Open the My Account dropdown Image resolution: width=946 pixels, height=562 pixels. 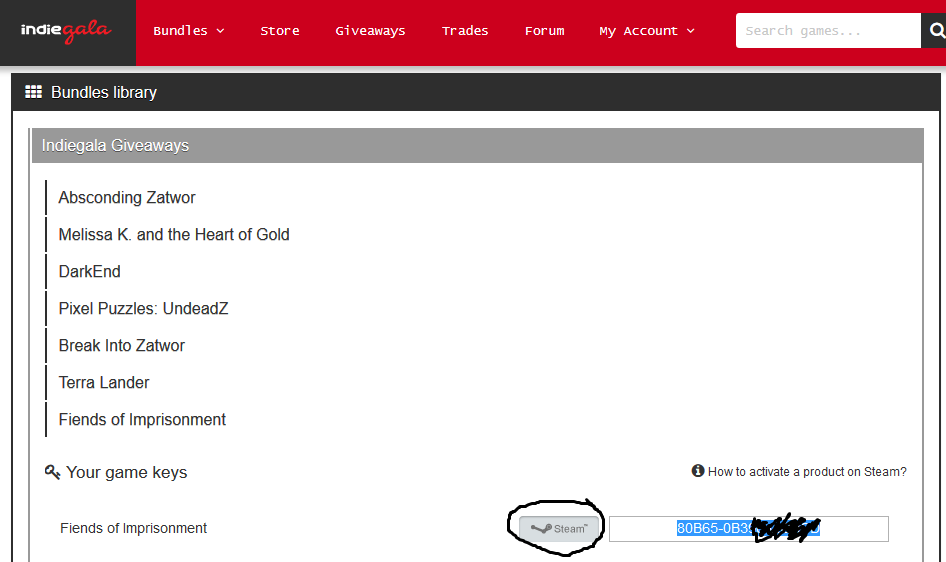tap(646, 31)
